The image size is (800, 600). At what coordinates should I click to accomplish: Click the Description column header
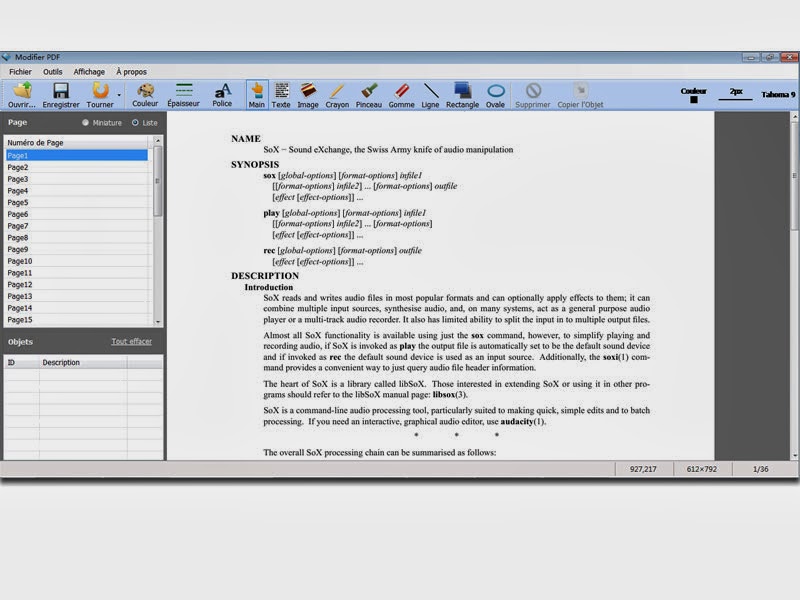coord(83,362)
